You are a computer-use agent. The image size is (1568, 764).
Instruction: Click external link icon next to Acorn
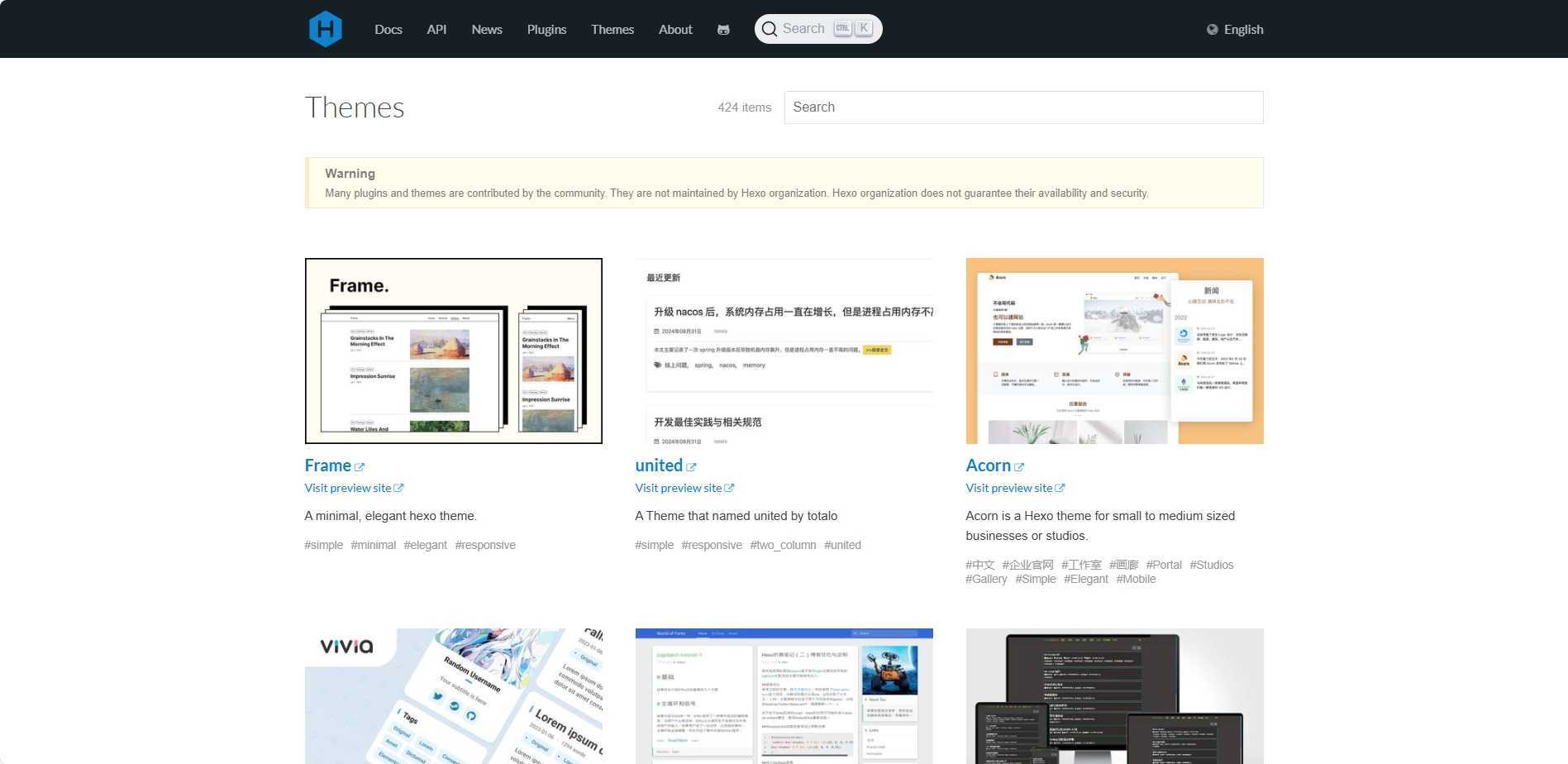point(1019,467)
